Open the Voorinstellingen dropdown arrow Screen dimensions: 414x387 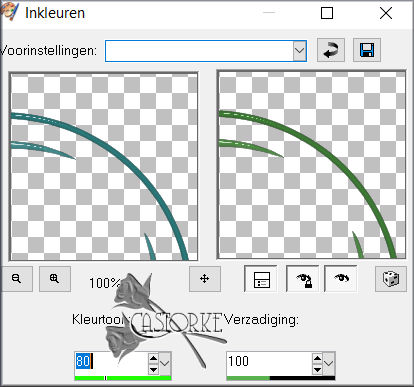(300, 51)
